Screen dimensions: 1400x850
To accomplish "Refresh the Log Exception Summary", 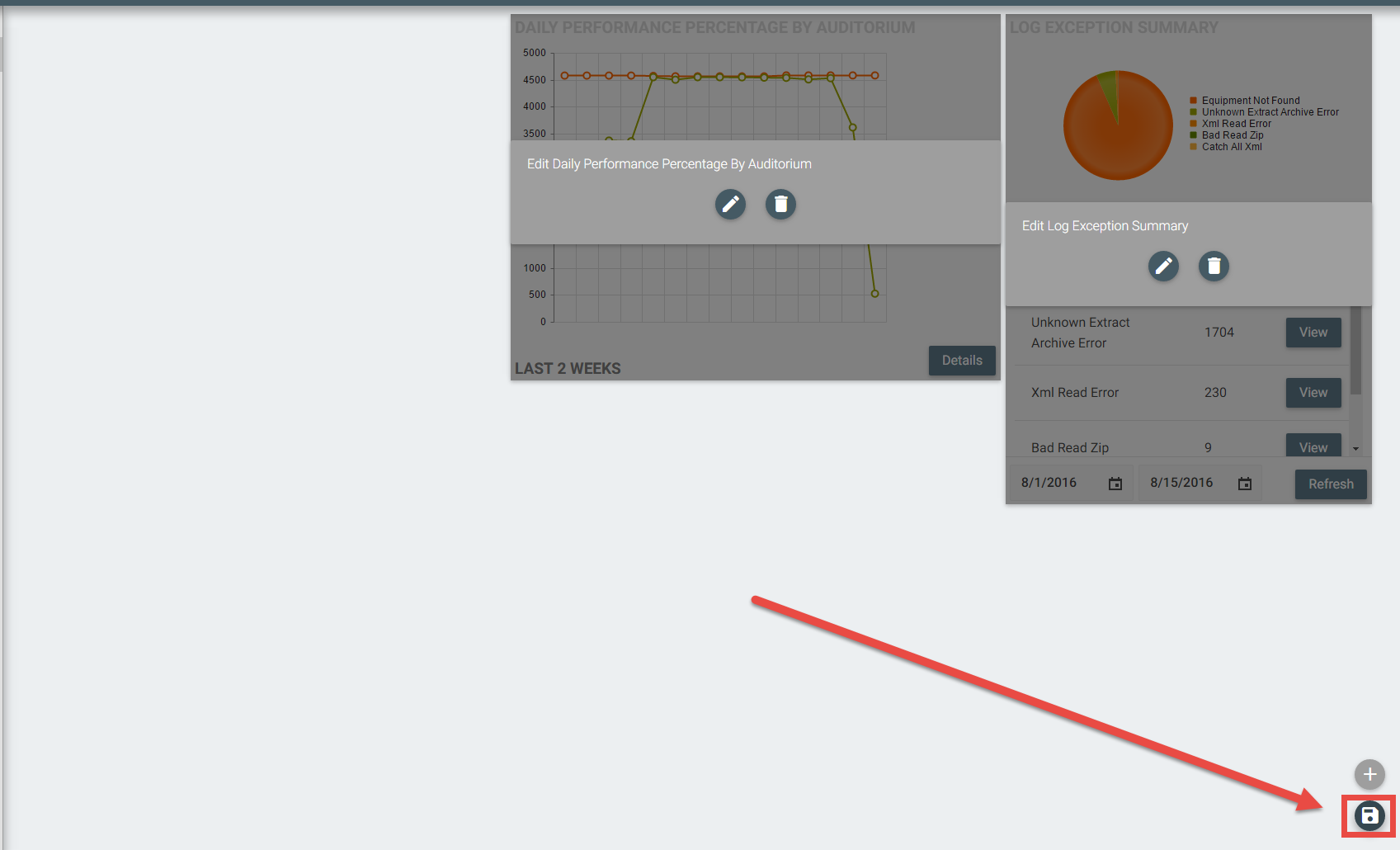I will coord(1330,484).
